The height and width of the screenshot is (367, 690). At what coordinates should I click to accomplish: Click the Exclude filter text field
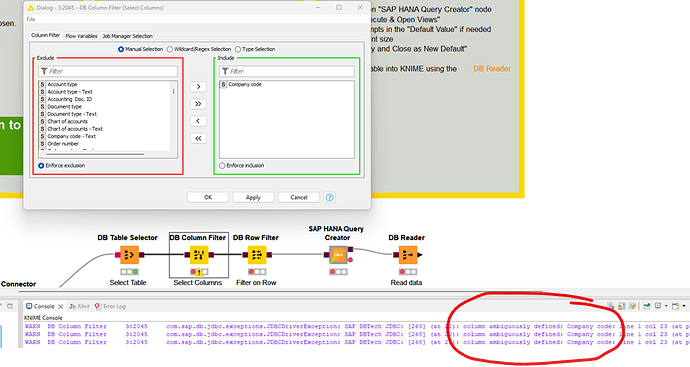coord(108,71)
